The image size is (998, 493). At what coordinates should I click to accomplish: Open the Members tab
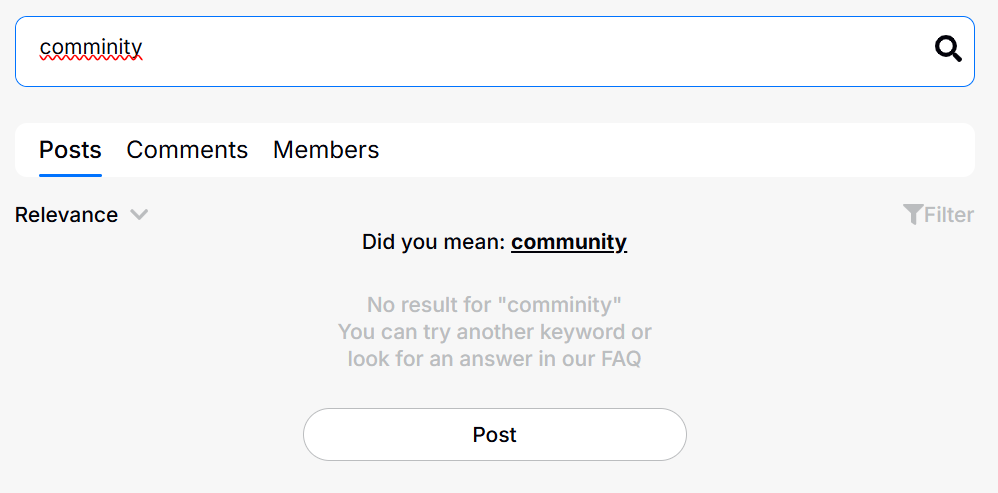click(326, 150)
